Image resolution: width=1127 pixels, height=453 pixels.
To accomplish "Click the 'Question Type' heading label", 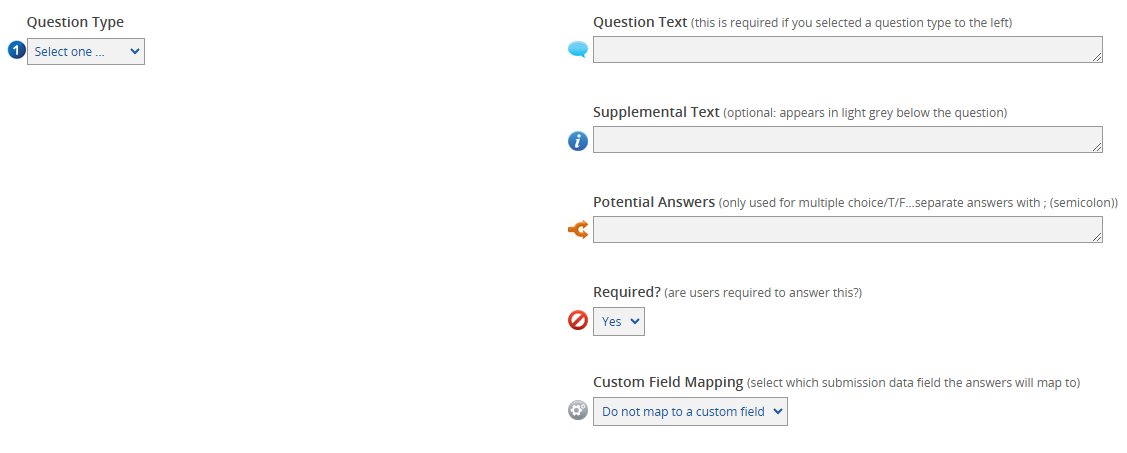I will coord(75,22).
